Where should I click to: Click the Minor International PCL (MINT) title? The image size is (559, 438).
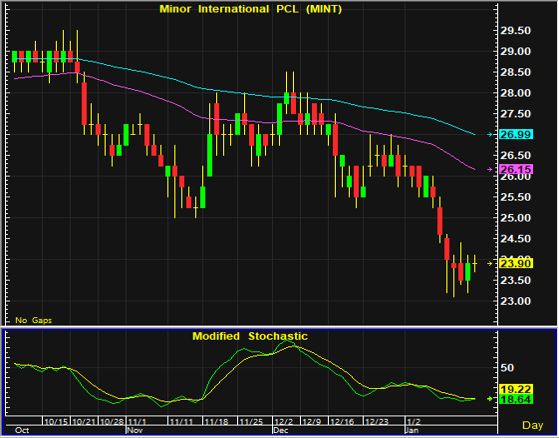(251, 9)
